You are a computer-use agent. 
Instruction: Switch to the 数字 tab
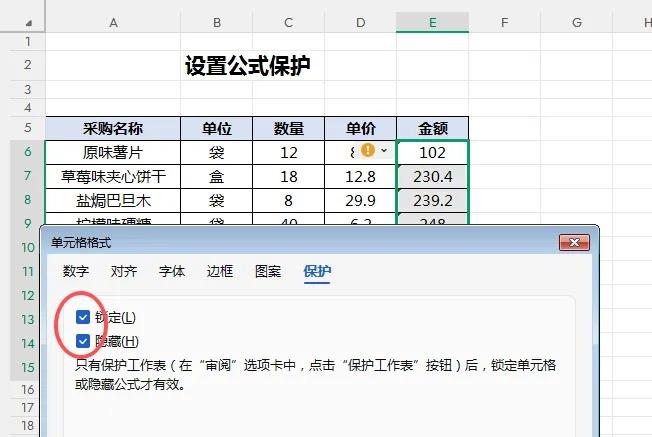pos(76,271)
